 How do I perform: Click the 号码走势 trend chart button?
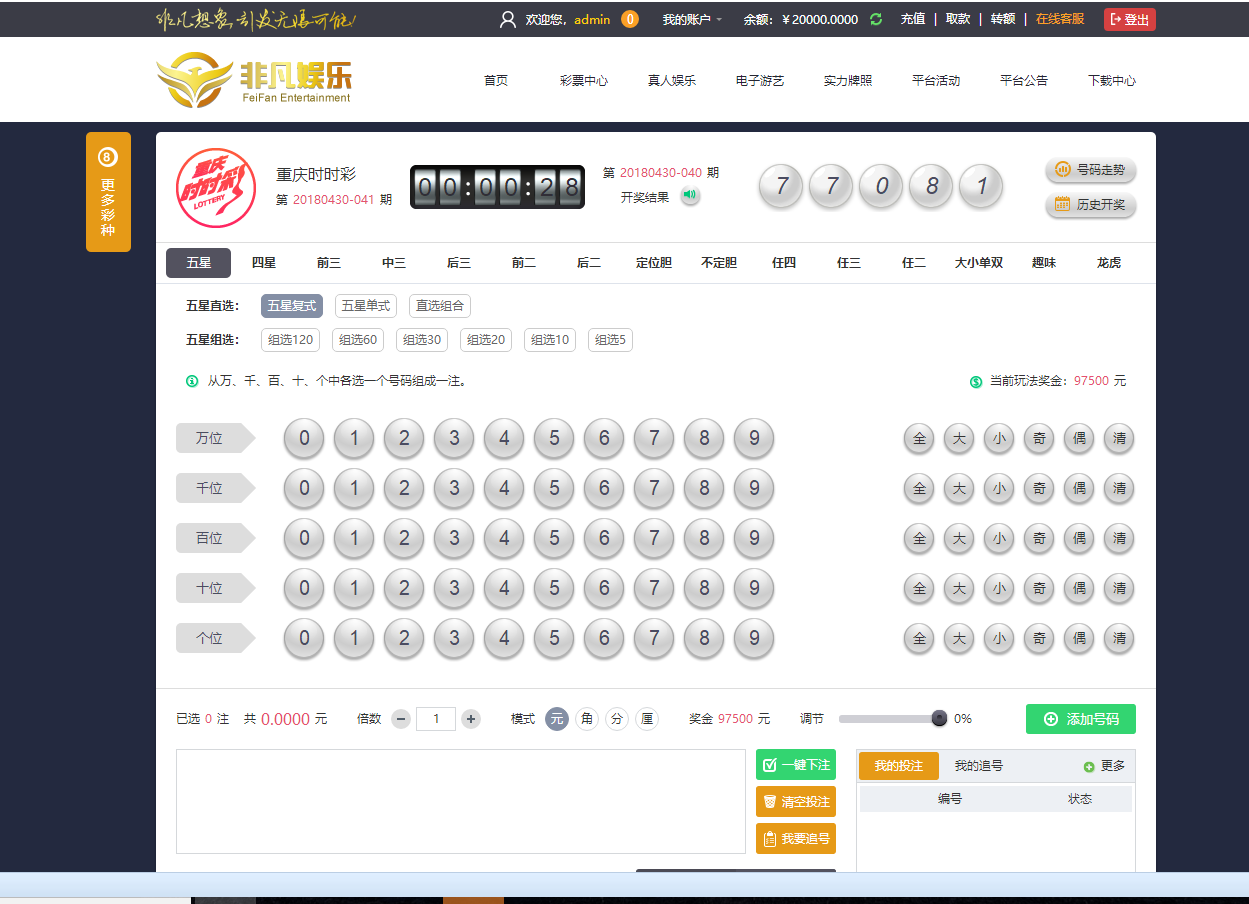click(1091, 170)
